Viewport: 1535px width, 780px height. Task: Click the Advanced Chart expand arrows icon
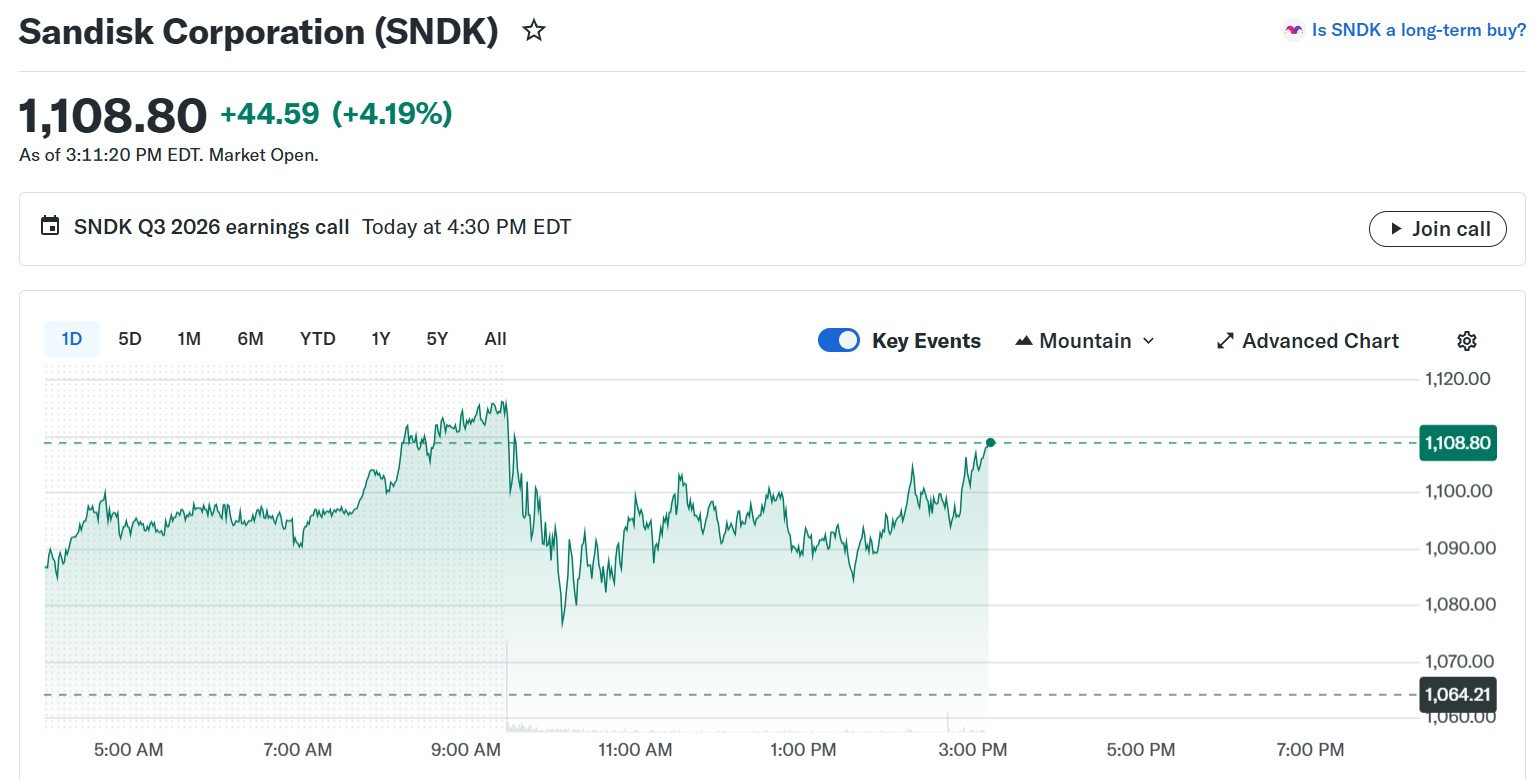point(1225,341)
